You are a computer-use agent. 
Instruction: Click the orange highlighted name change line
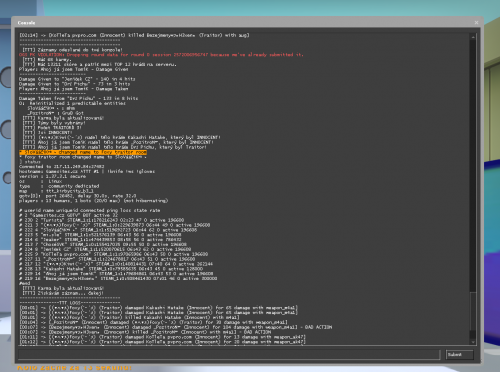tap(83, 152)
